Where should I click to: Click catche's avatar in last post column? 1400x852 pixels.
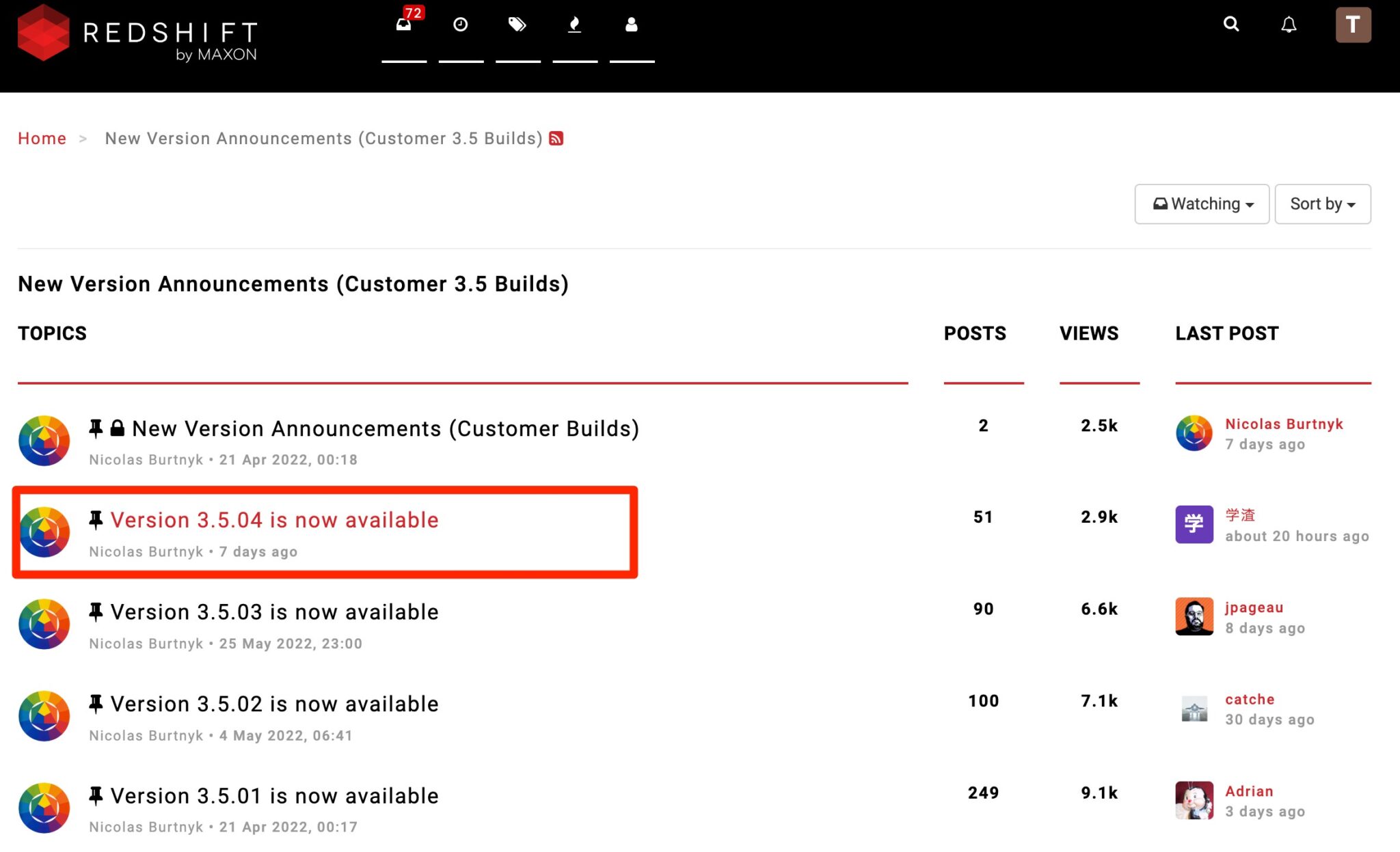(1194, 709)
